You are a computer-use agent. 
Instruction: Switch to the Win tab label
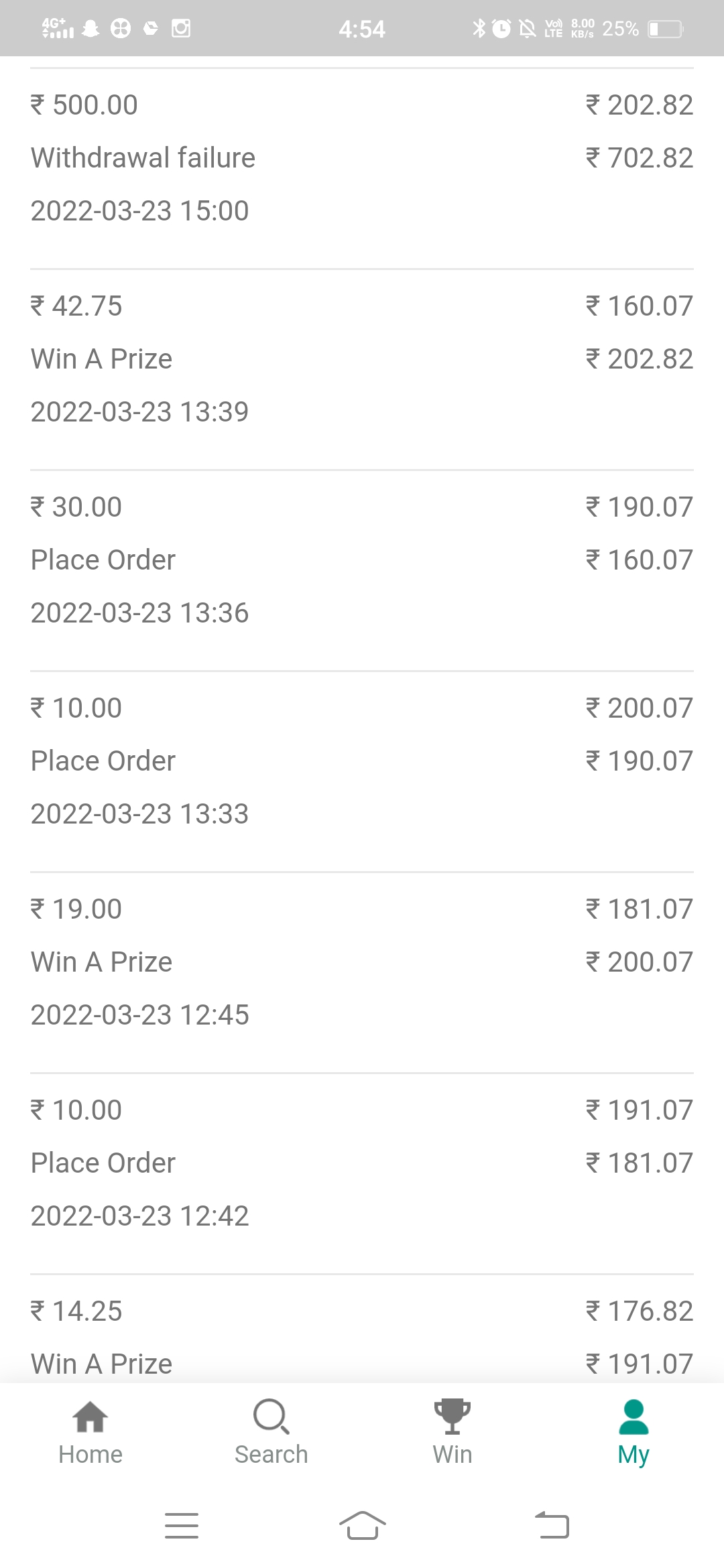[452, 1455]
